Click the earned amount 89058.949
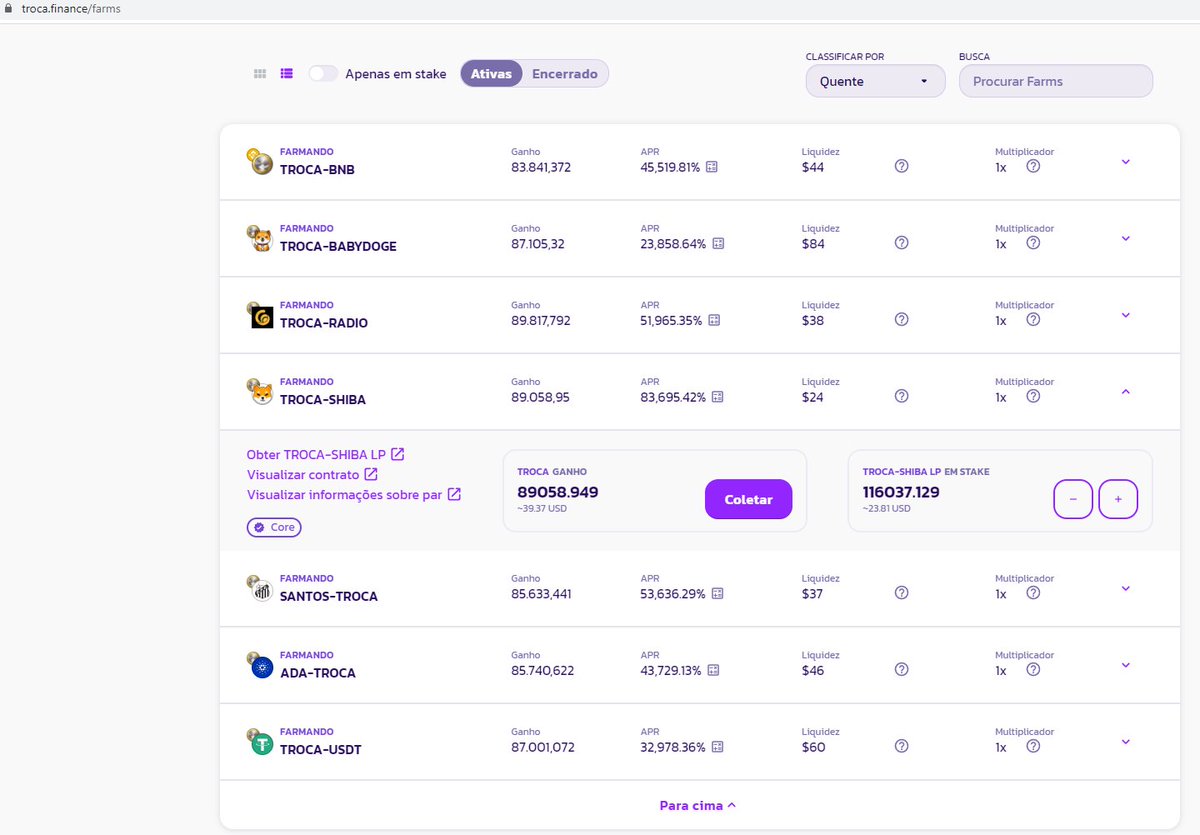The height and width of the screenshot is (835, 1200). click(558, 492)
